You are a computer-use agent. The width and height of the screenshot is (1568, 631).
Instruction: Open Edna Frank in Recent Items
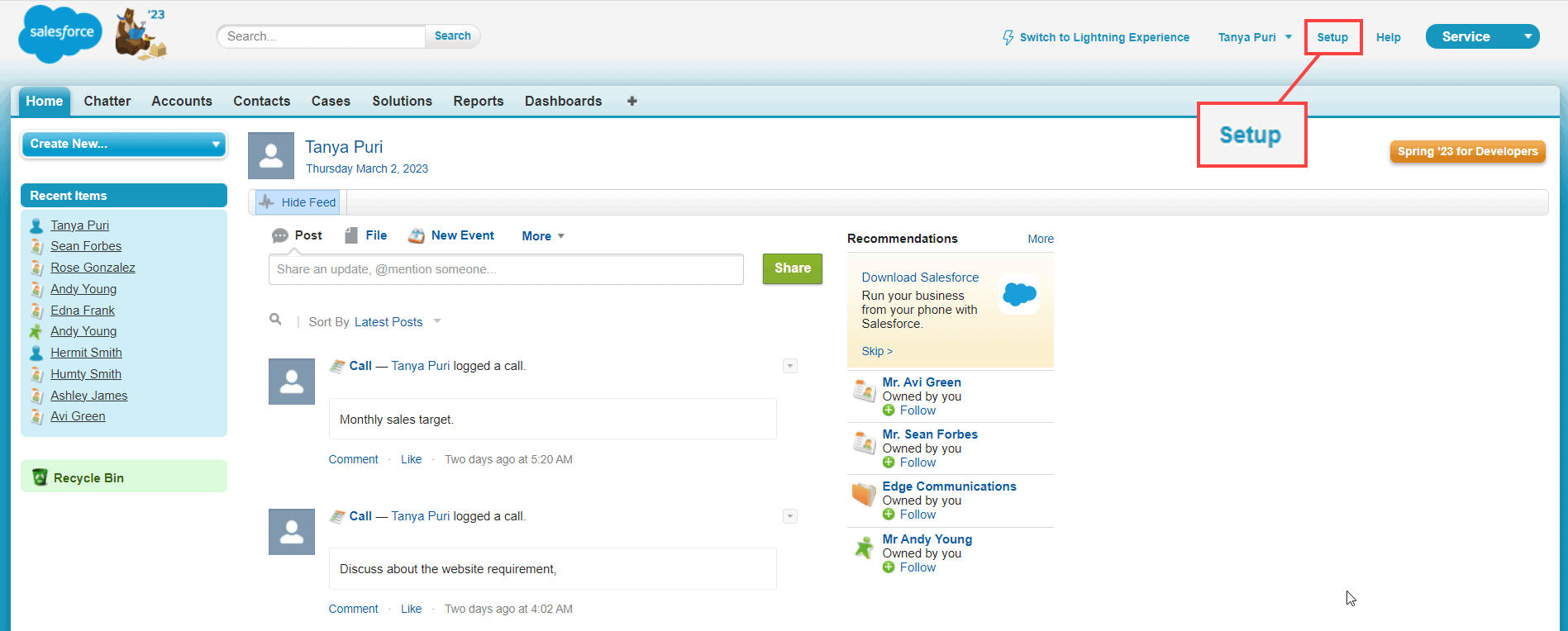(x=83, y=311)
